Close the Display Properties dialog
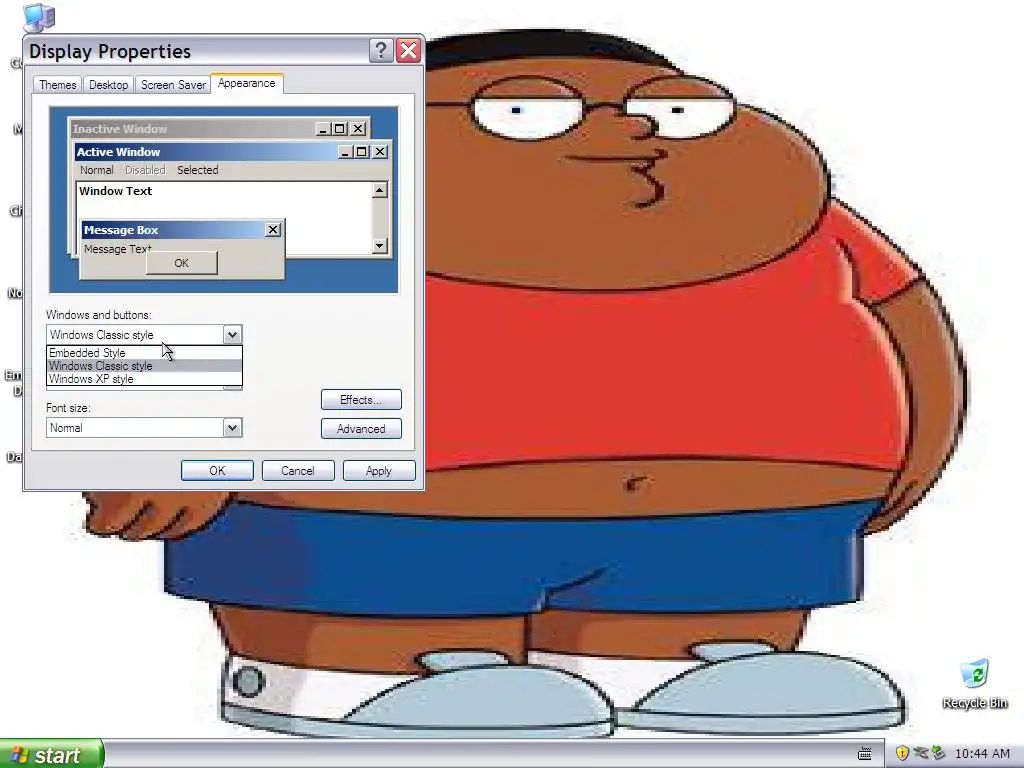1024x768 pixels. point(409,50)
